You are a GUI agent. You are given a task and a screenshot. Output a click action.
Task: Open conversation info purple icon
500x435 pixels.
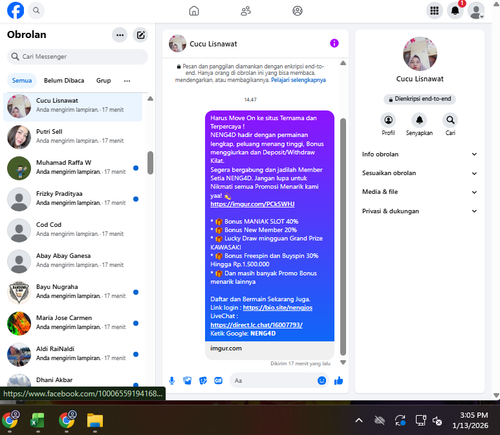tap(334, 43)
